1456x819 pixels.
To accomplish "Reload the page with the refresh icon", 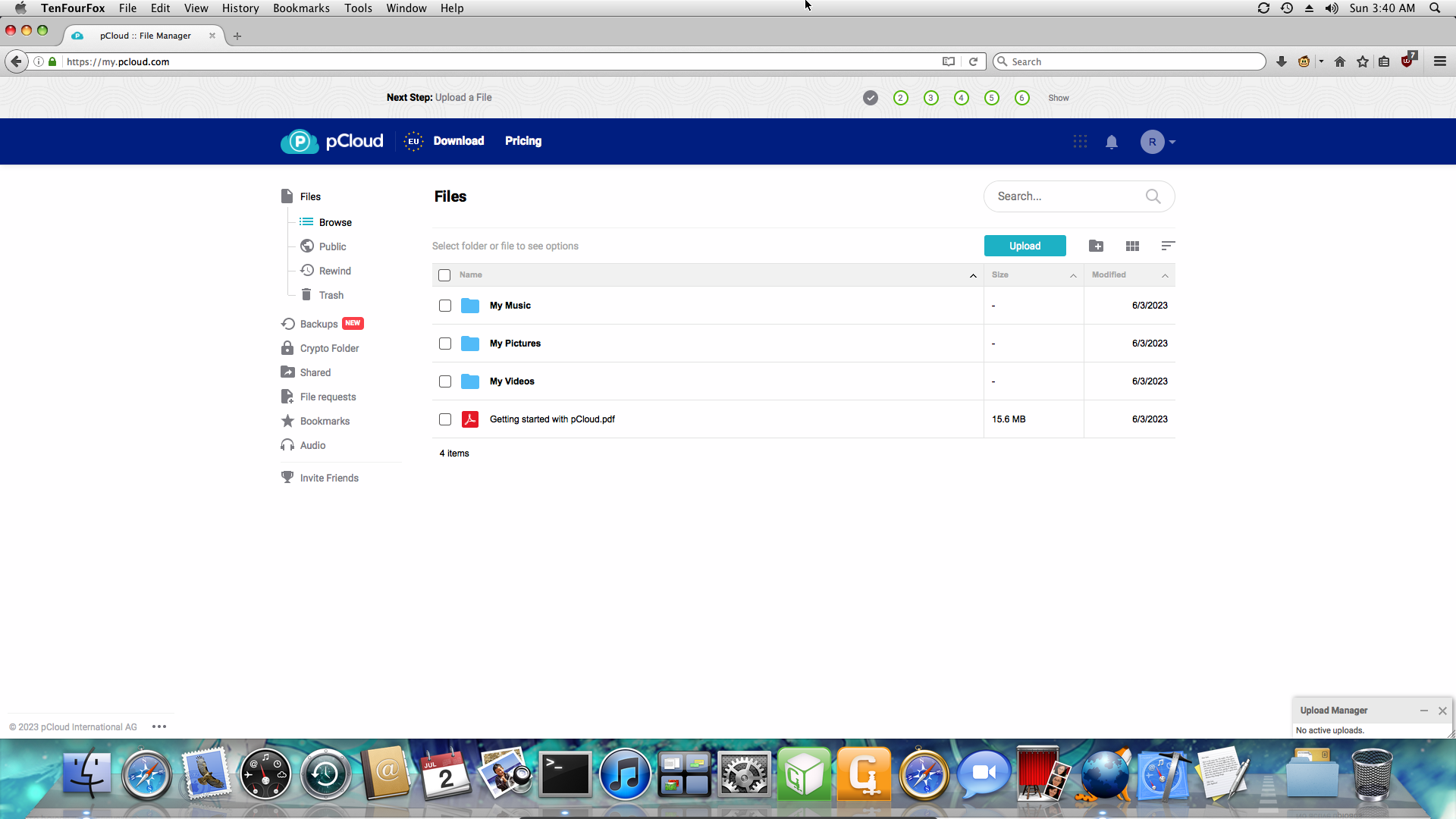I will pyautogui.click(x=973, y=61).
